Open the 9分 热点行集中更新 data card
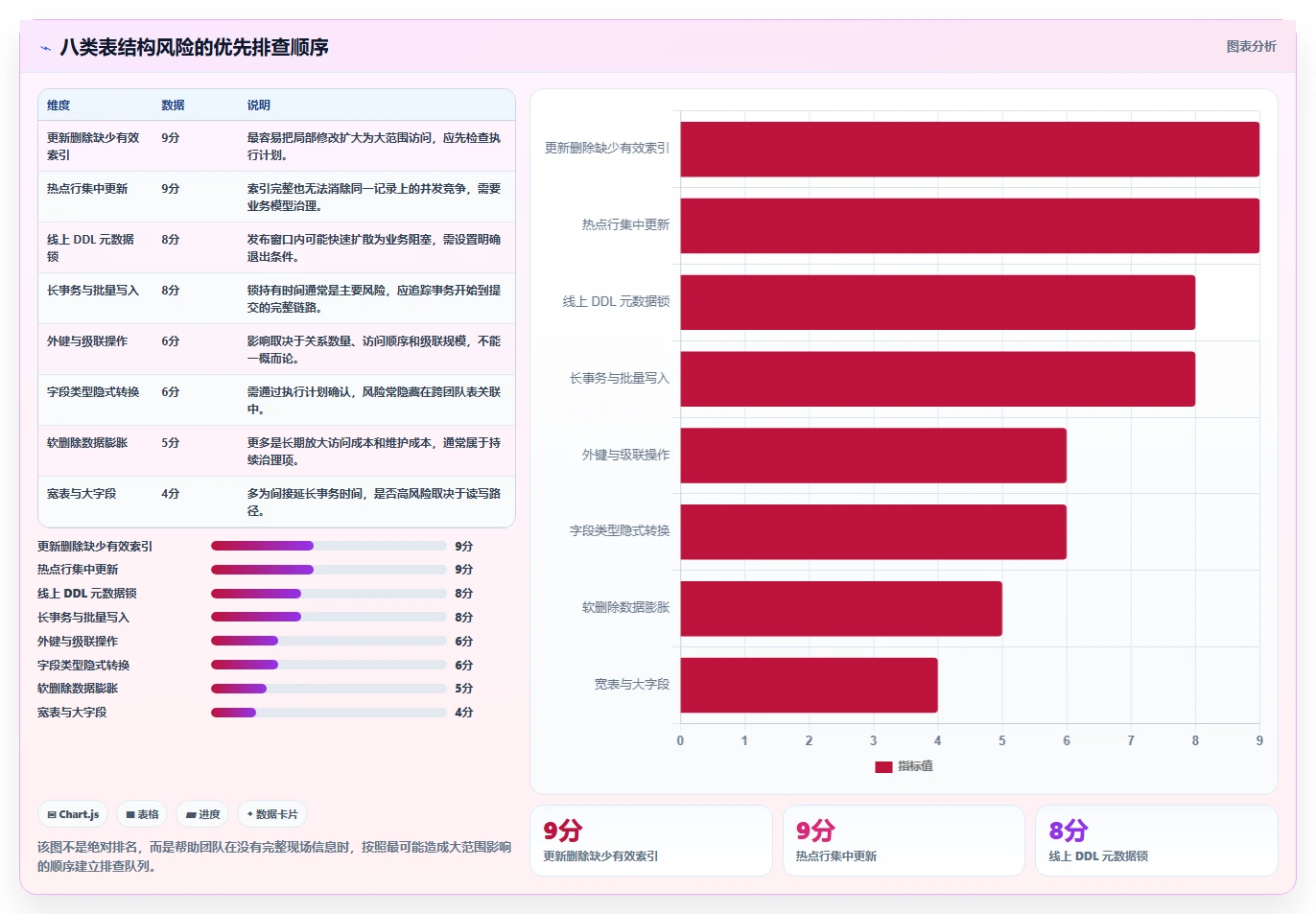The image size is (1316, 914). coord(904,840)
